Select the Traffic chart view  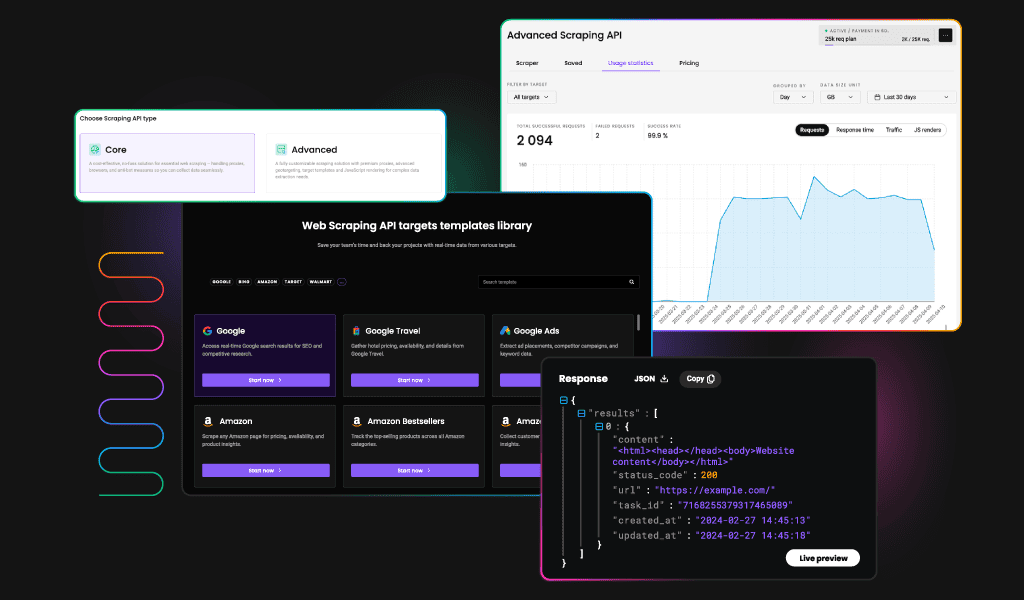893,130
